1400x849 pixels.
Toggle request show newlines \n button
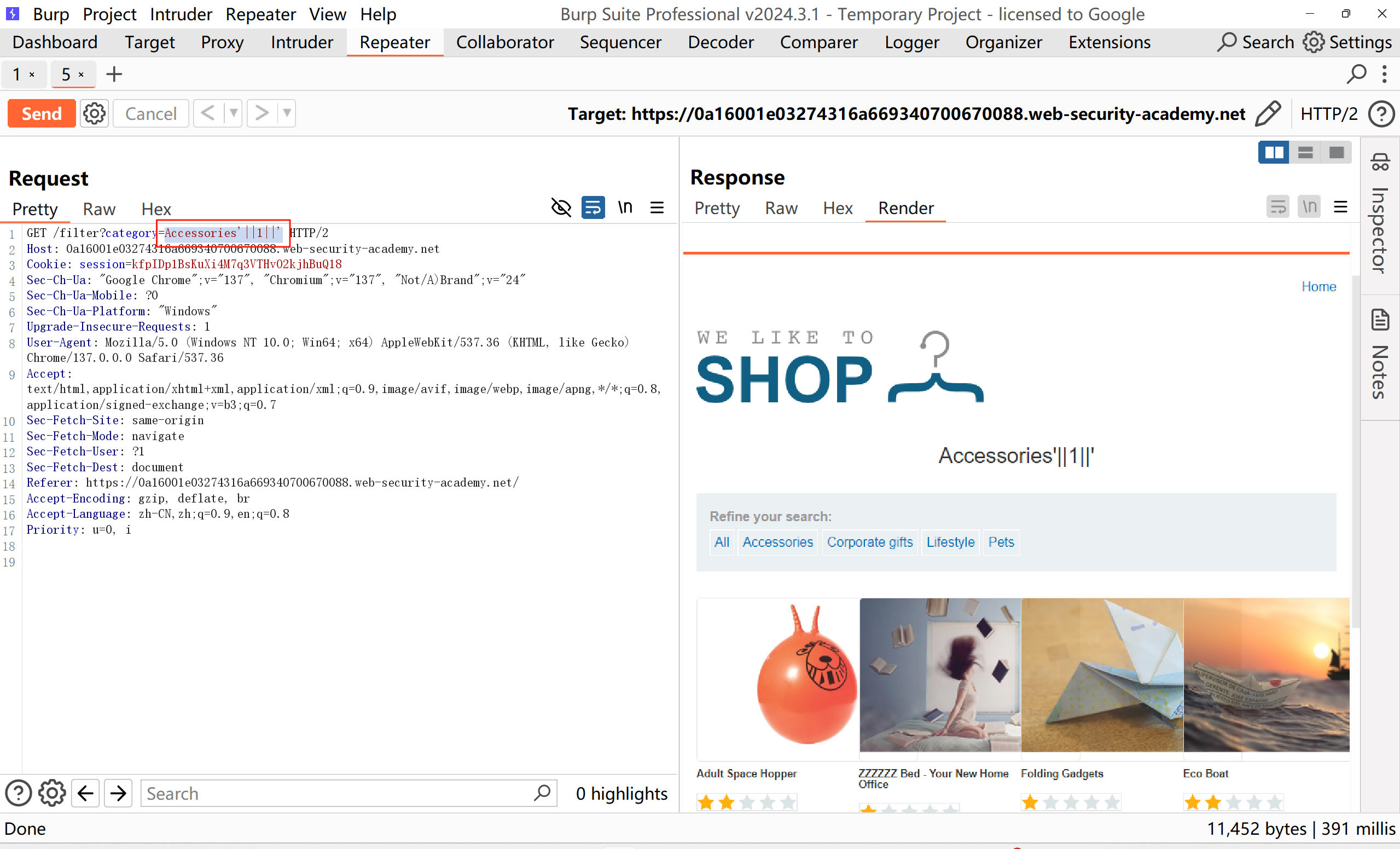(x=625, y=207)
